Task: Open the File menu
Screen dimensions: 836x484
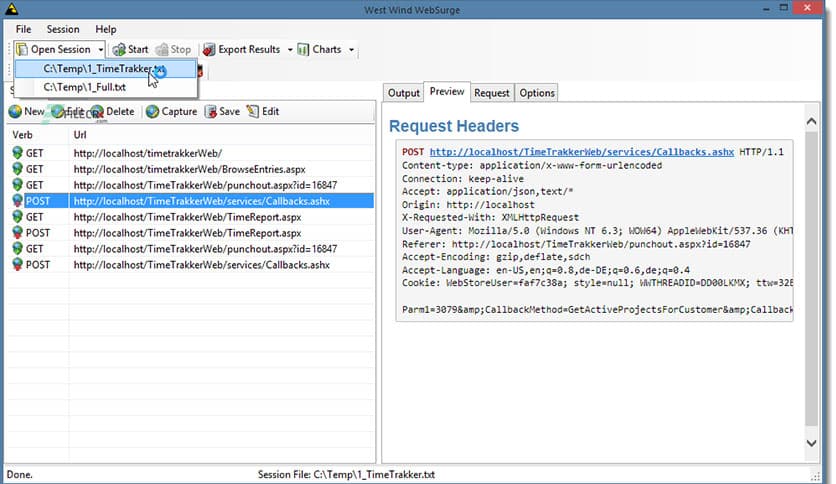Action: click(x=23, y=29)
